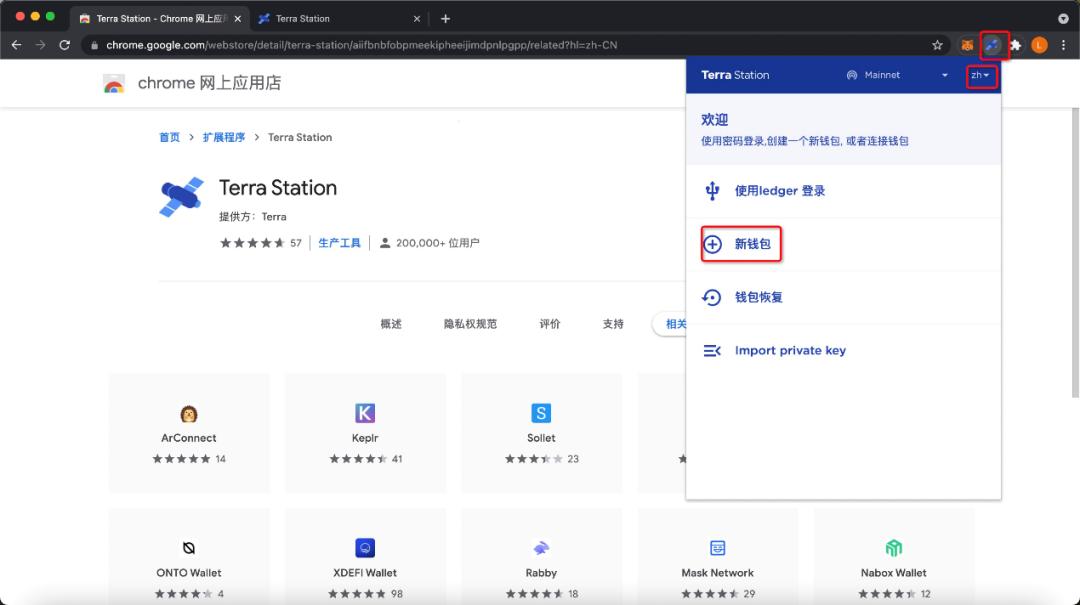
Task: Open the zh language selector dropdown
Action: pos(981,75)
